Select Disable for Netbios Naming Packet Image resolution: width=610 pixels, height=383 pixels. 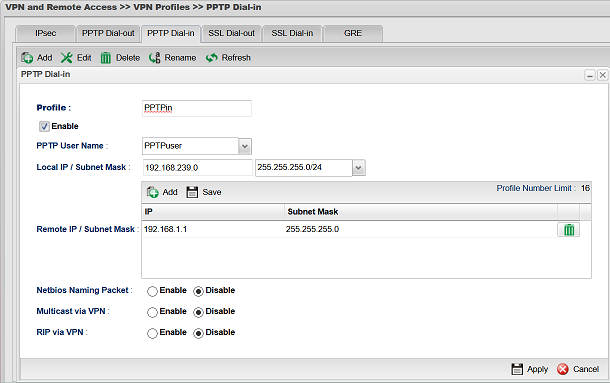198,291
